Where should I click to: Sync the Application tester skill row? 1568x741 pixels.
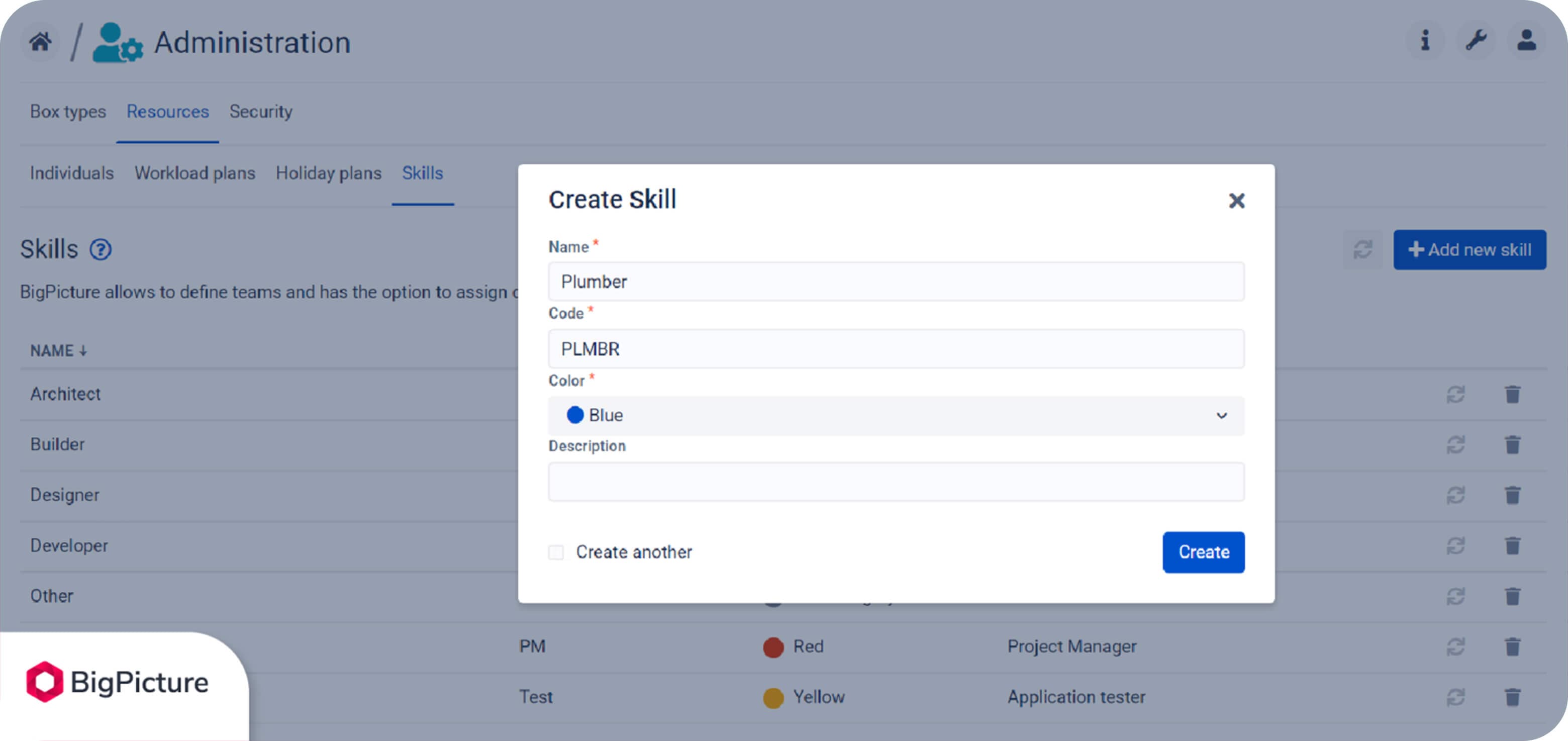(x=1455, y=697)
